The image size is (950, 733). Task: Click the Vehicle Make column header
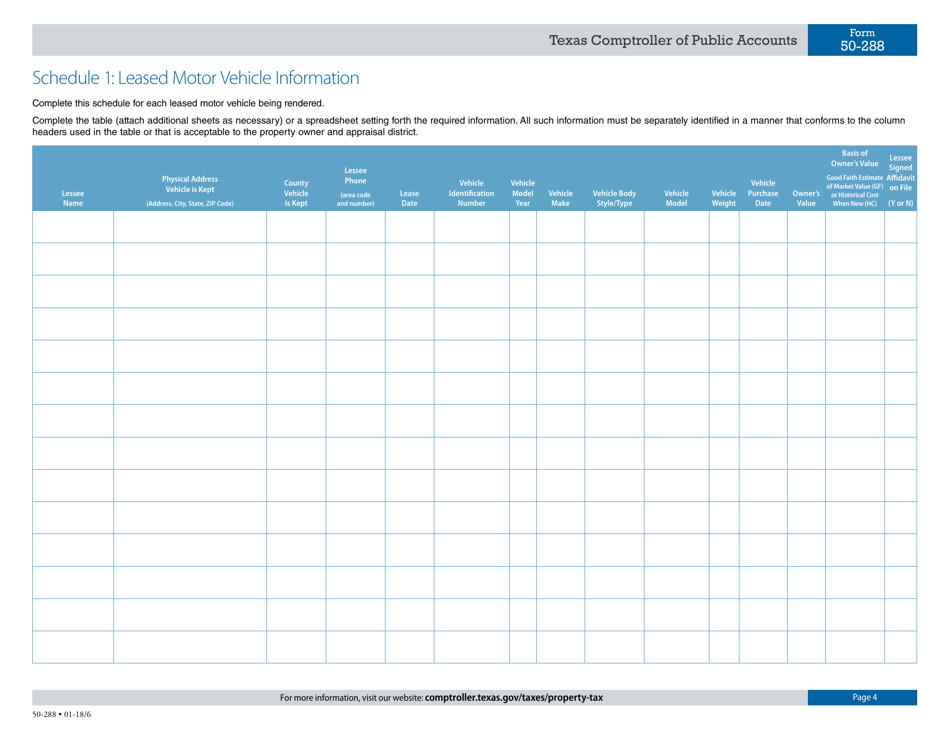pyautogui.click(x=560, y=197)
